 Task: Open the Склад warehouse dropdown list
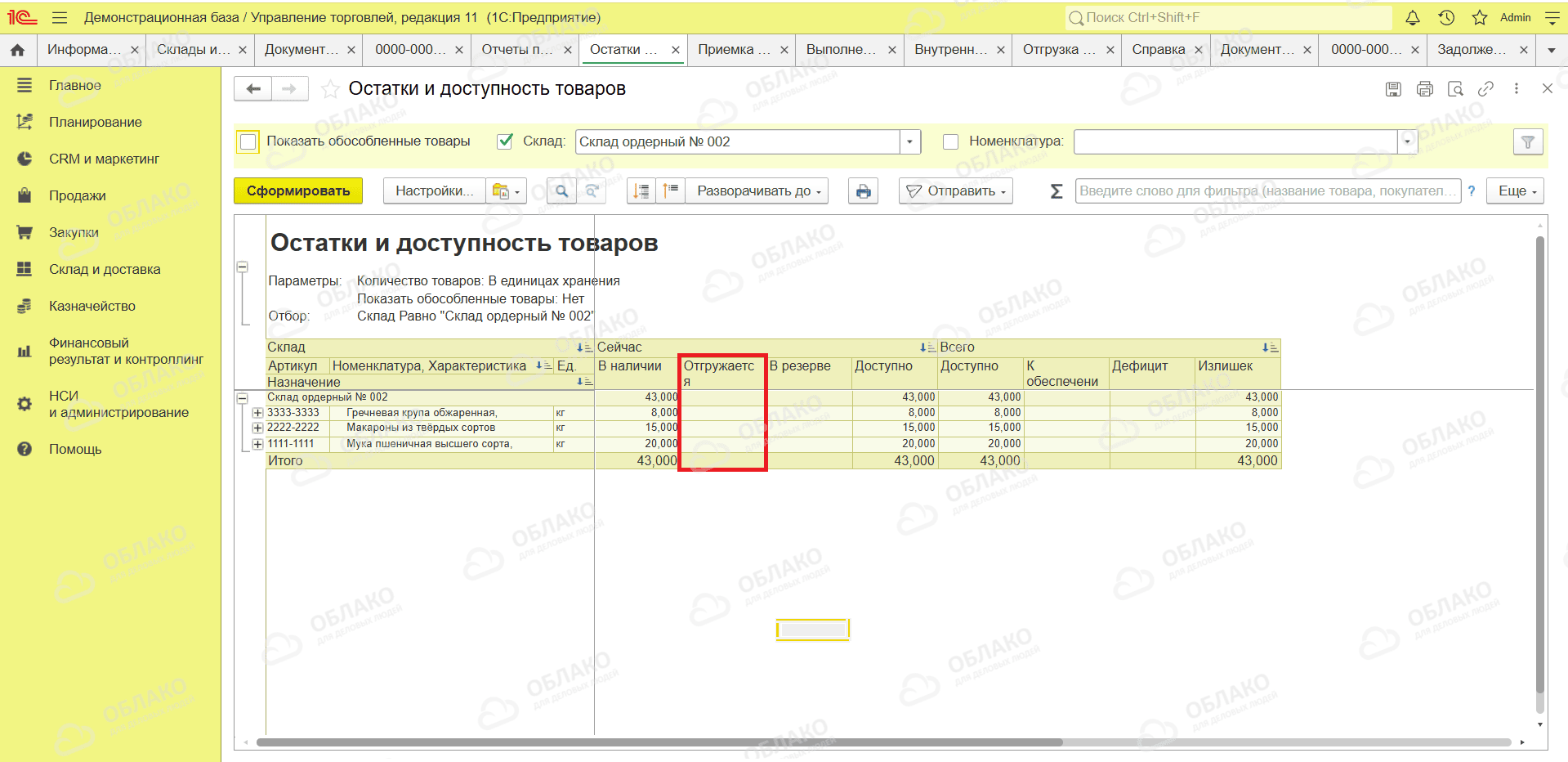(x=910, y=142)
